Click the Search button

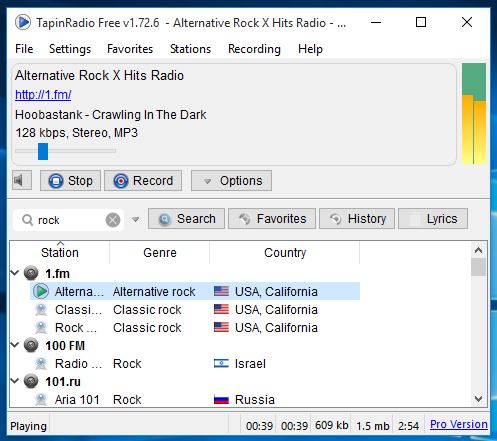[186, 219]
